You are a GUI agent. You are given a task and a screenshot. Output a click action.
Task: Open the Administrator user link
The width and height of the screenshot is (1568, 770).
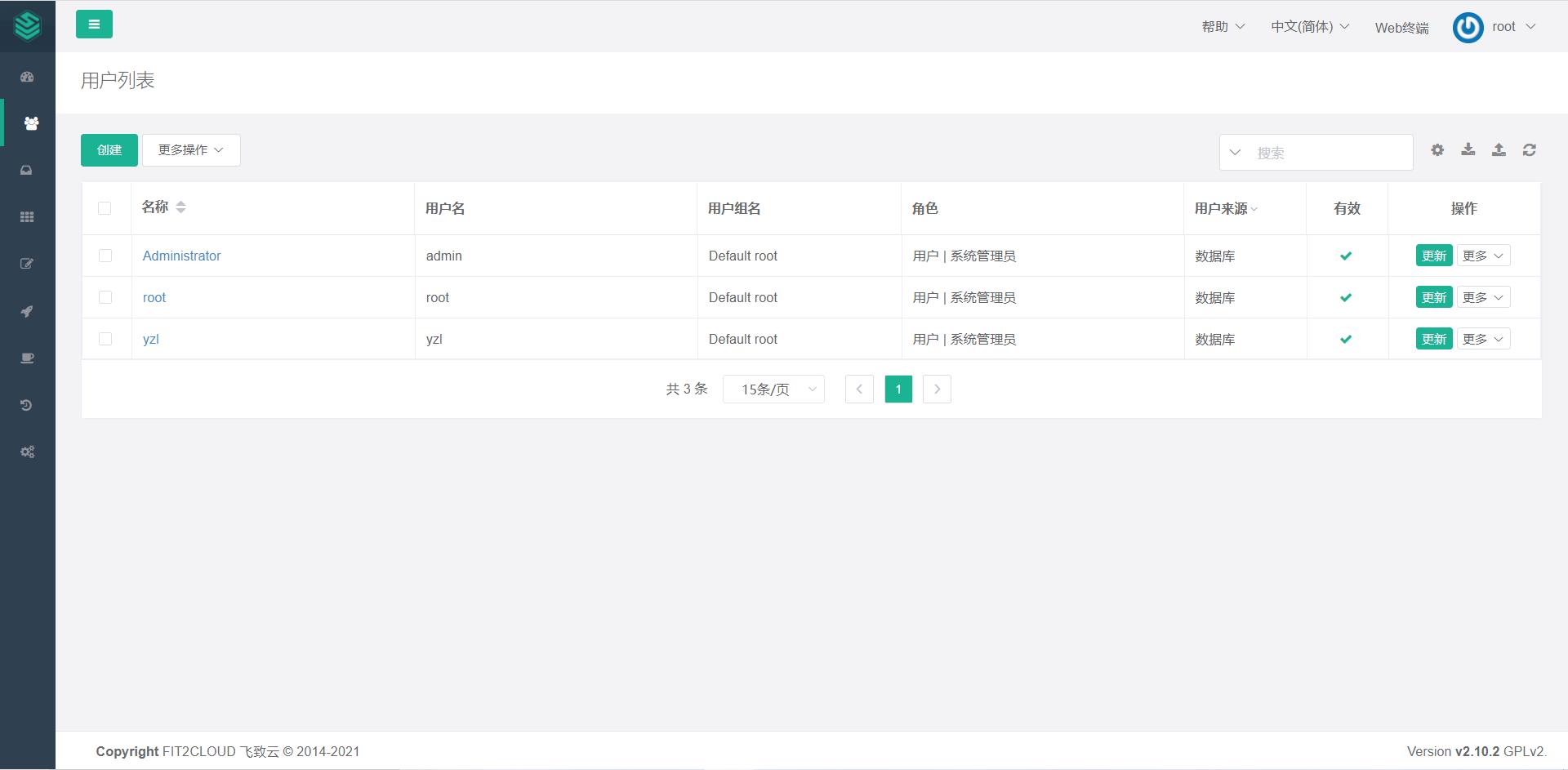(181, 256)
